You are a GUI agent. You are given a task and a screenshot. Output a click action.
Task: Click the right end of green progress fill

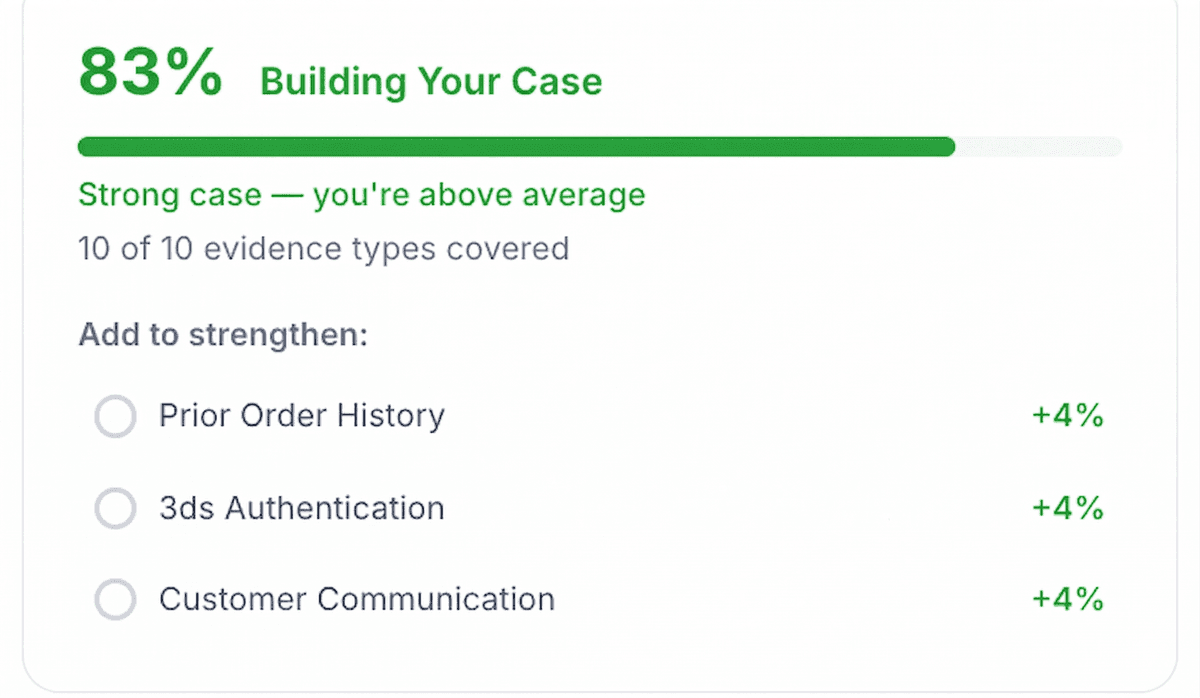pos(948,147)
